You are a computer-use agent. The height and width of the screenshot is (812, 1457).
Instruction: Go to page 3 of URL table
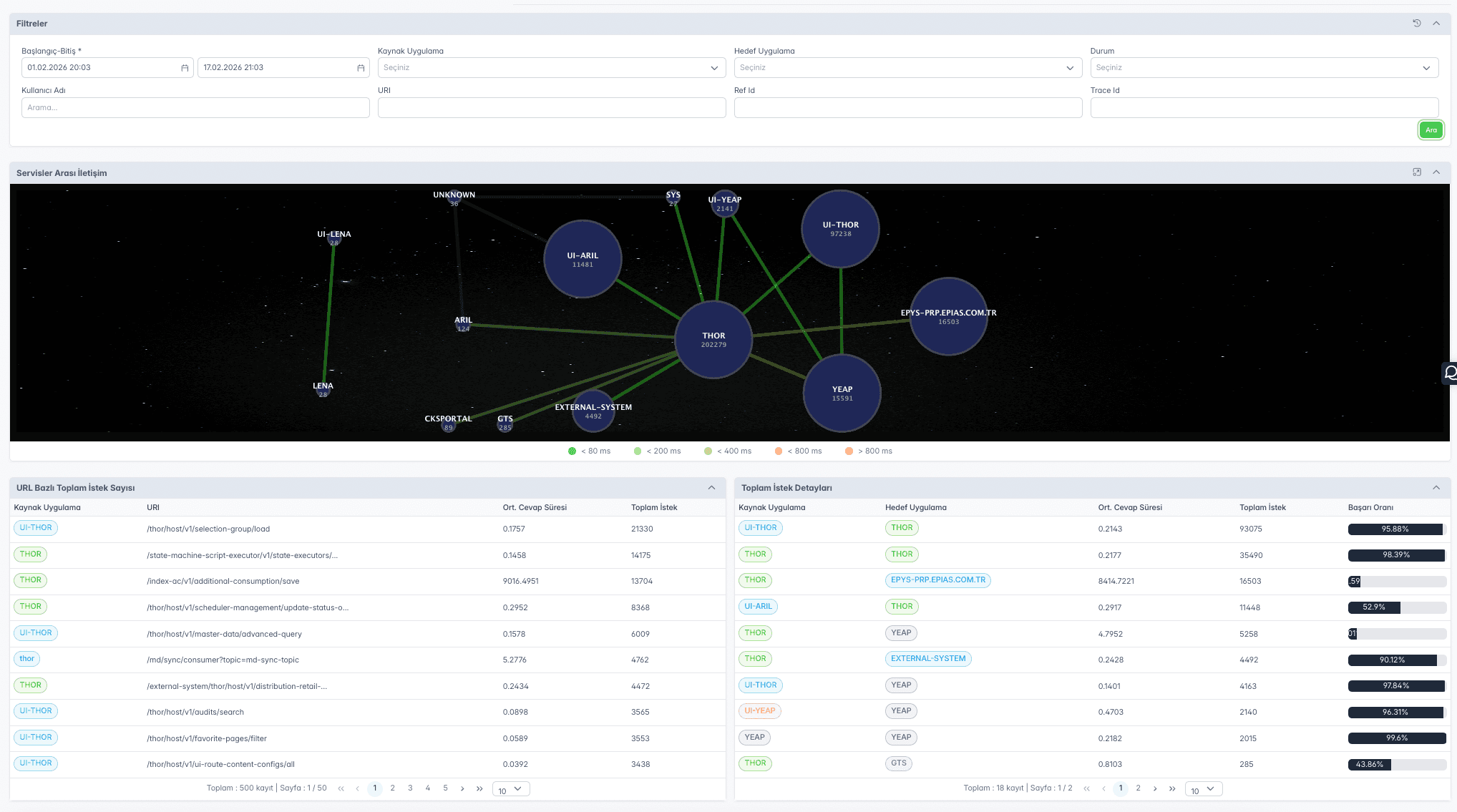tap(410, 788)
